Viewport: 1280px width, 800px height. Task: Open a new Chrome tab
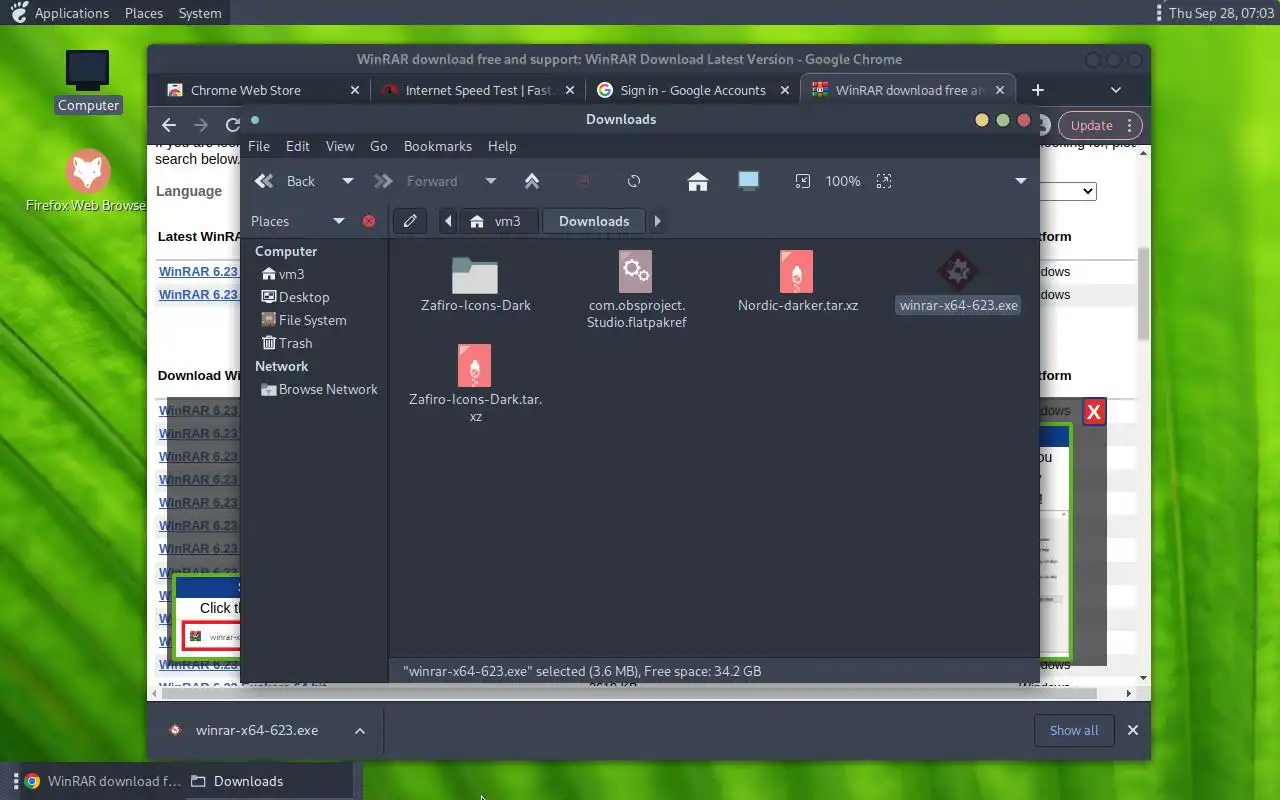click(1038, 90)
